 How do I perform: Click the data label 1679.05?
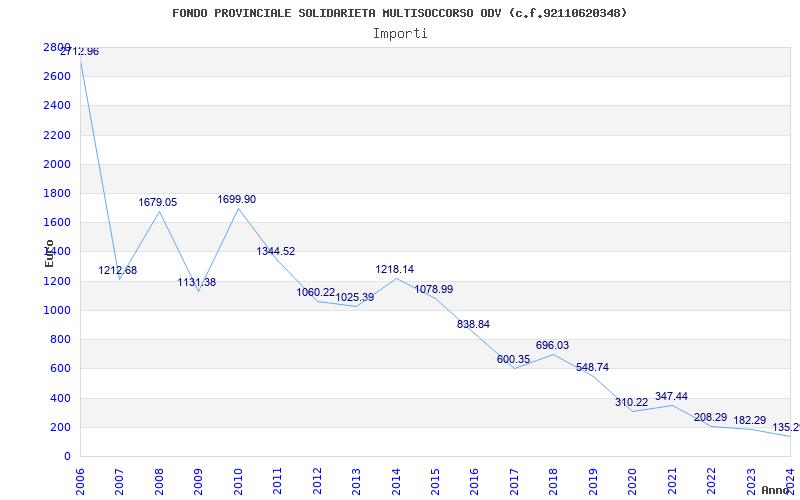coord(158,203)
